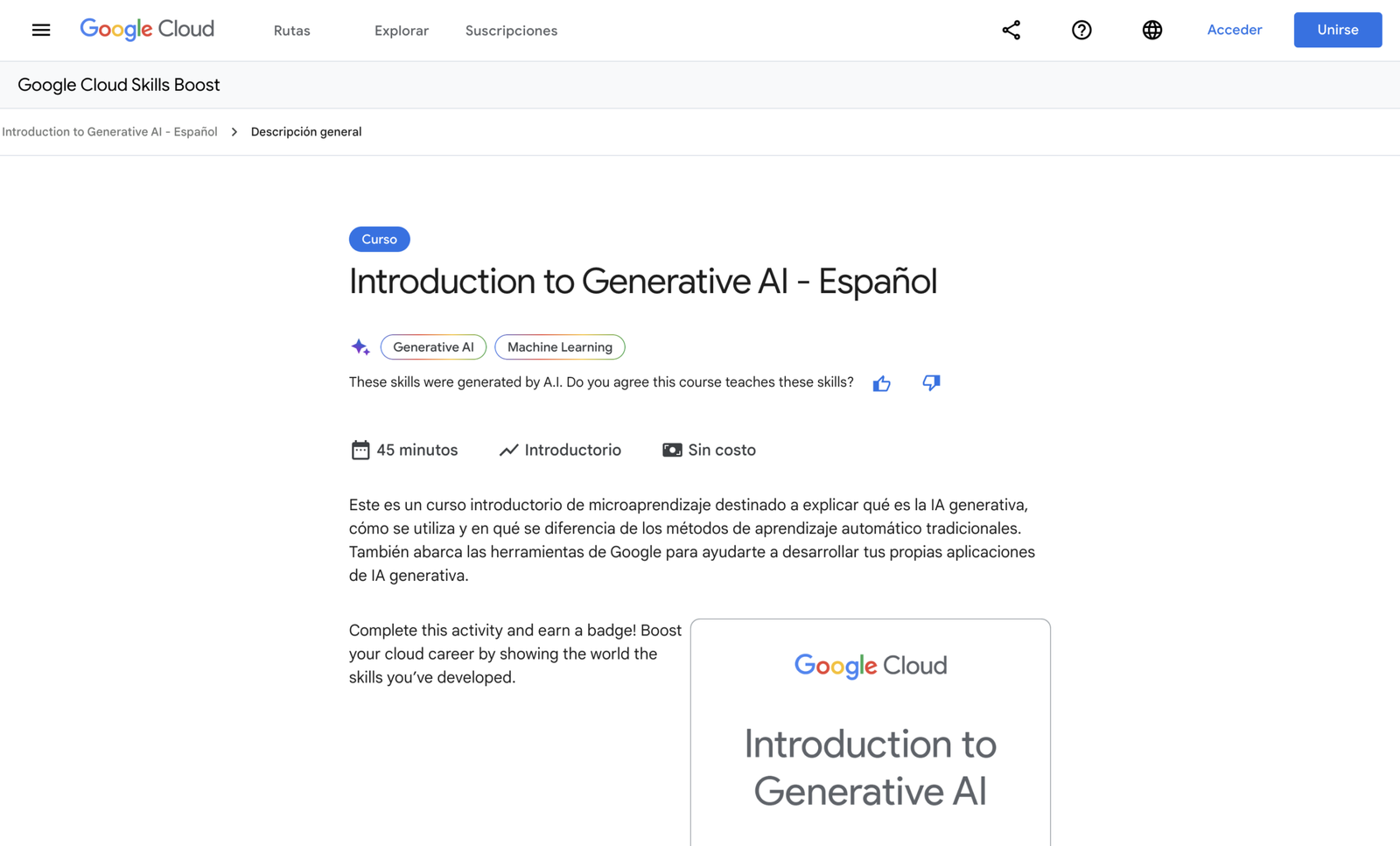Open the hamburger navigation menu
This screenshot has height=846, width=1400.
pos(41,30)
